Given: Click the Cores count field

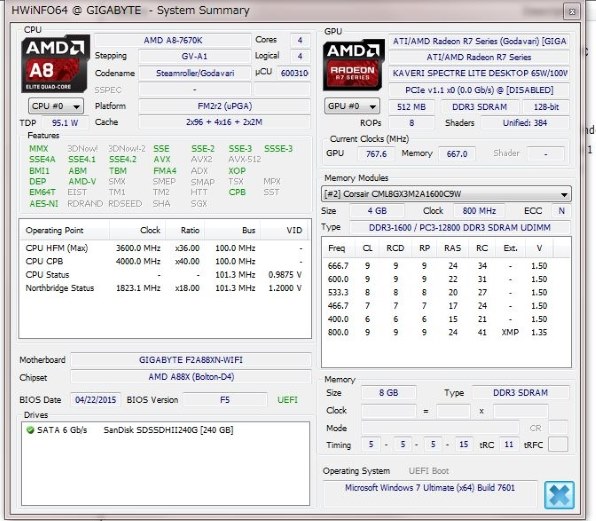Looking at the screenshot, I should point(300,40).
